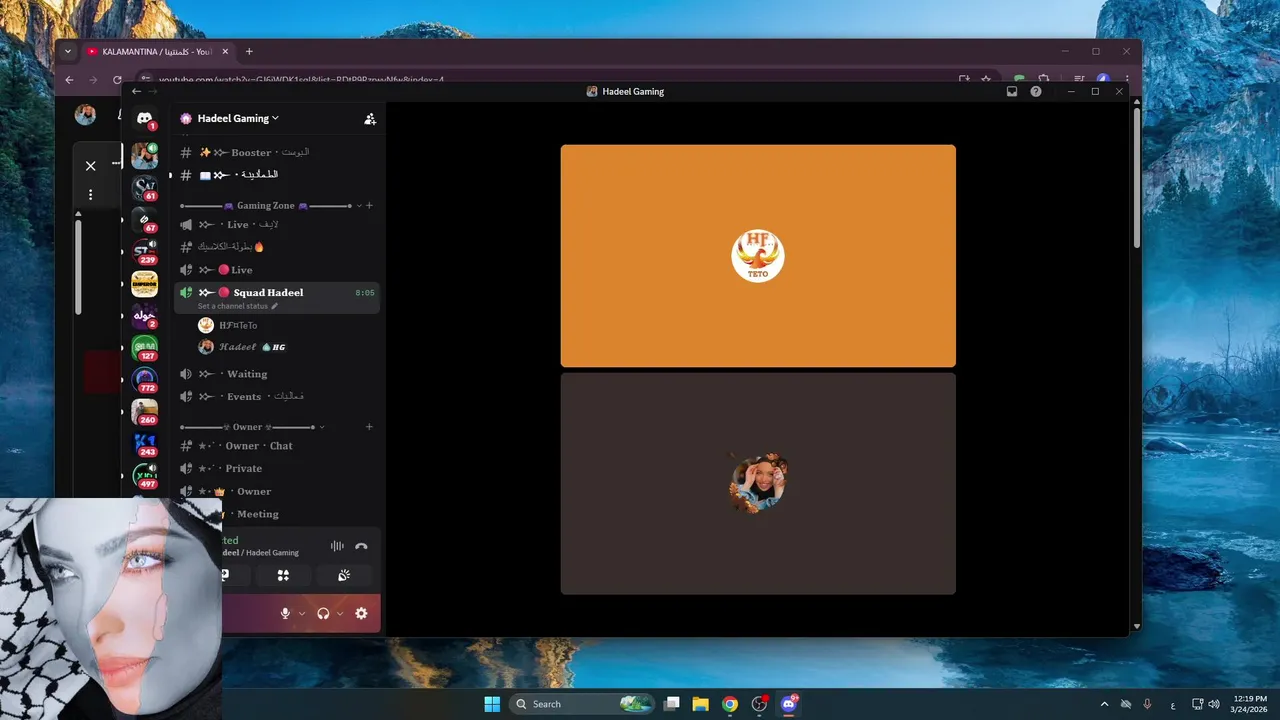Image resolution: width=1280 pixels, height=720 pixels.
Task: Disconnect from voice with the hang-up icon
Action: 361,546
